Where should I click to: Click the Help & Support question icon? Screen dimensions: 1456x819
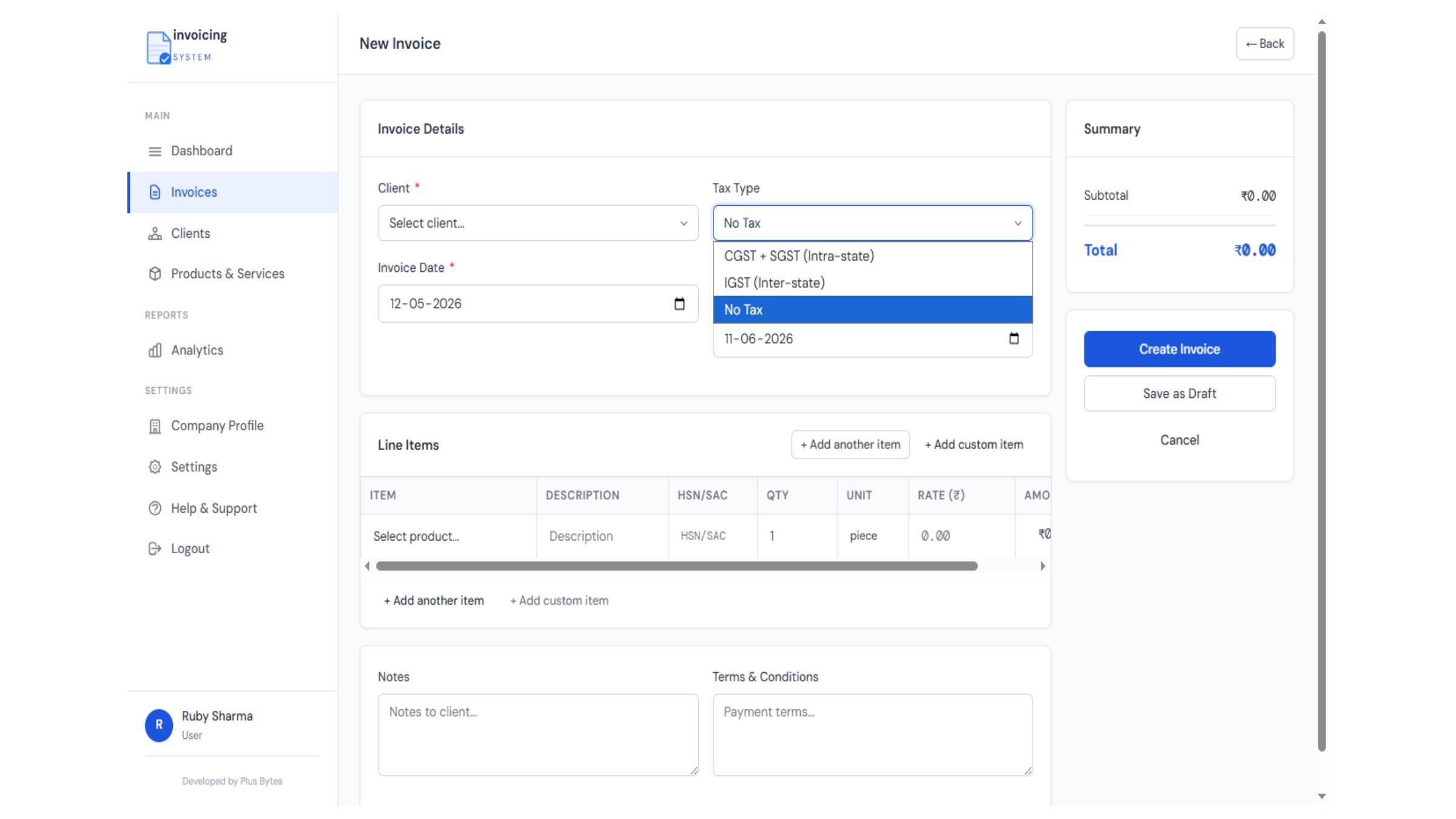click(x=155, y=508)
